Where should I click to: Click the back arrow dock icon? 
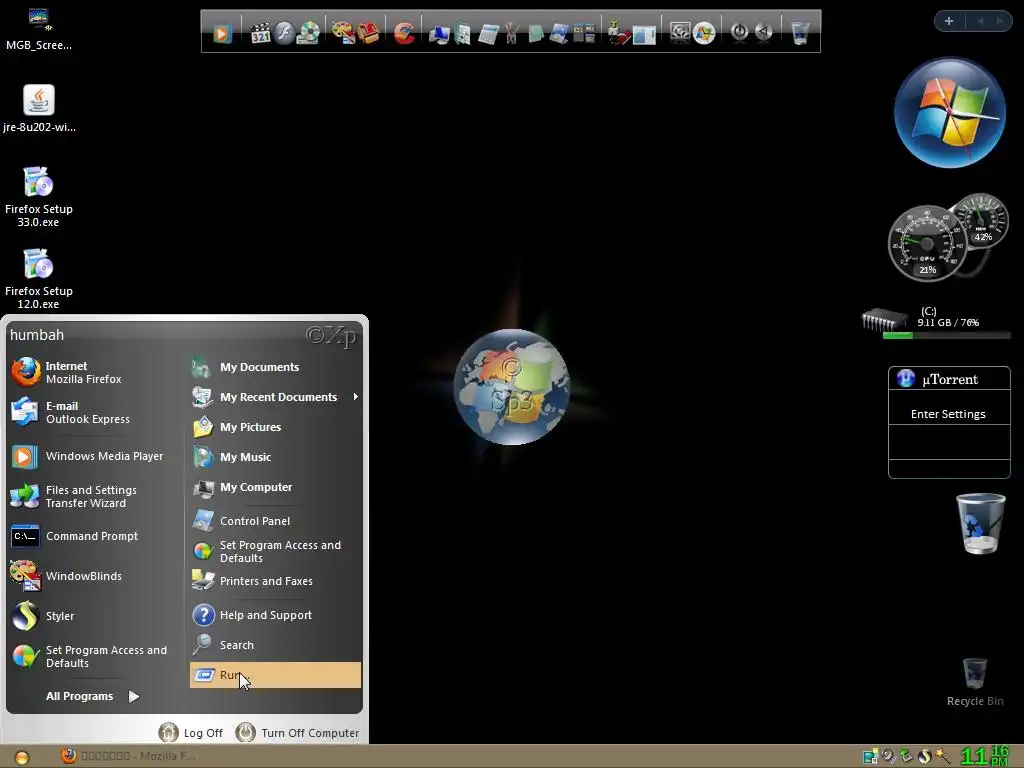[x=763, y=31]
